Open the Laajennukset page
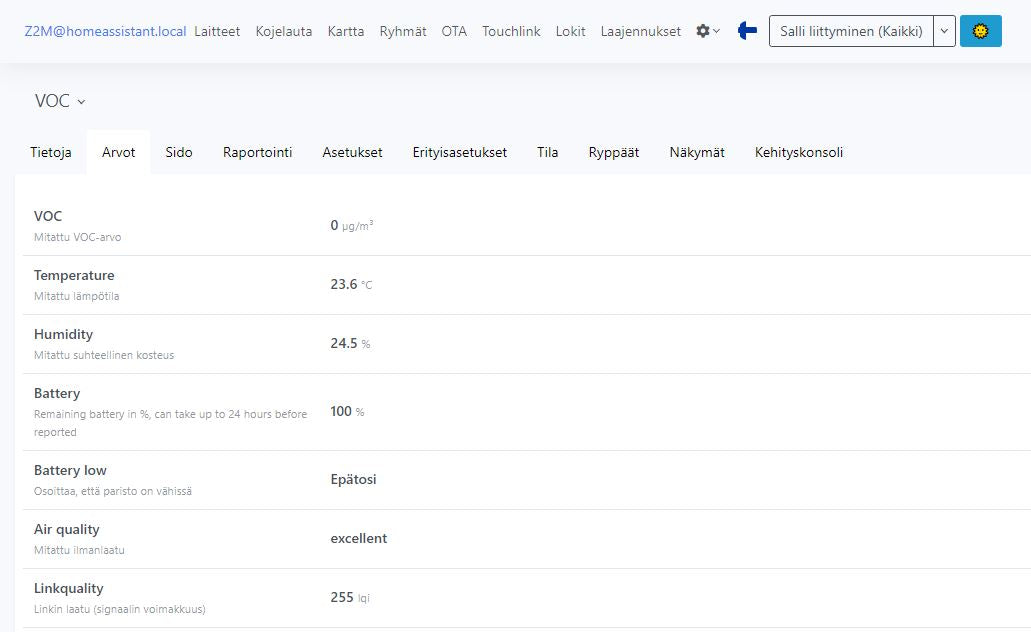 point(640,31)
